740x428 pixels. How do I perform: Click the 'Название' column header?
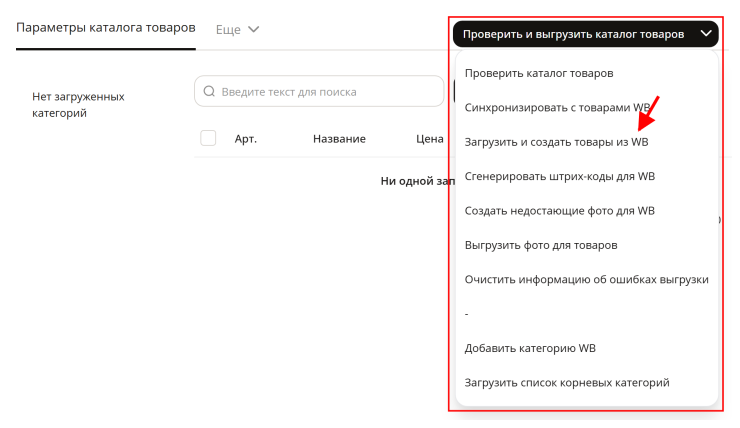339,139
